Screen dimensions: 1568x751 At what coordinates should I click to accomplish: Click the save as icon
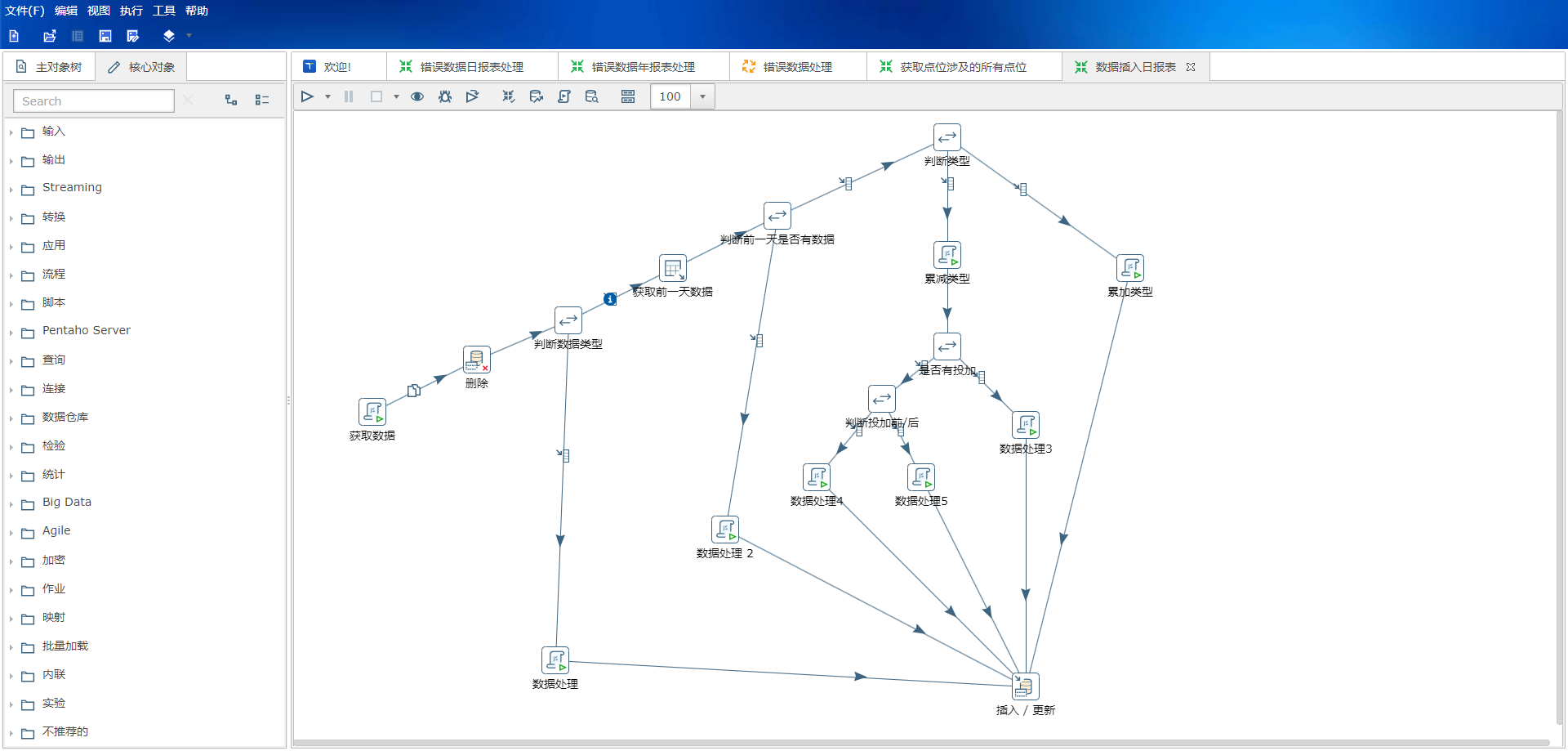click(x=133, y=36)
